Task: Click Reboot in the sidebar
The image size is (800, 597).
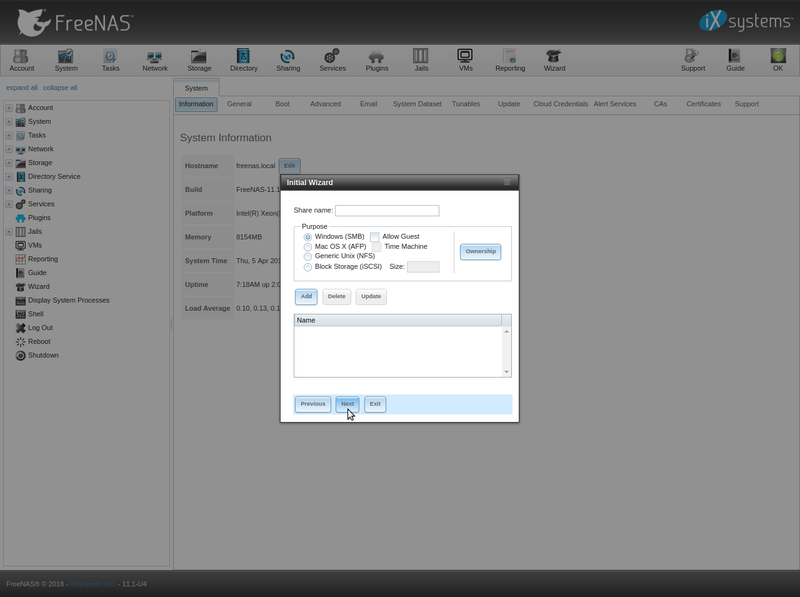Action: click(39, 341)
